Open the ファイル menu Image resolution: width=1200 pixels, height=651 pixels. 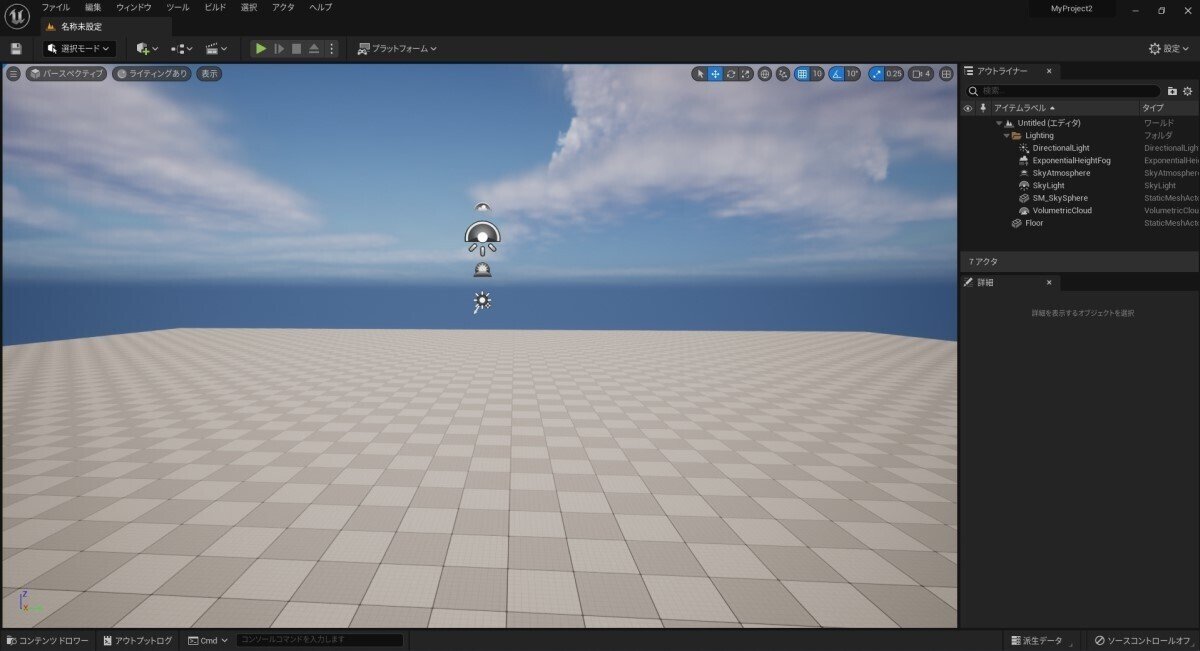coord(56,7)
